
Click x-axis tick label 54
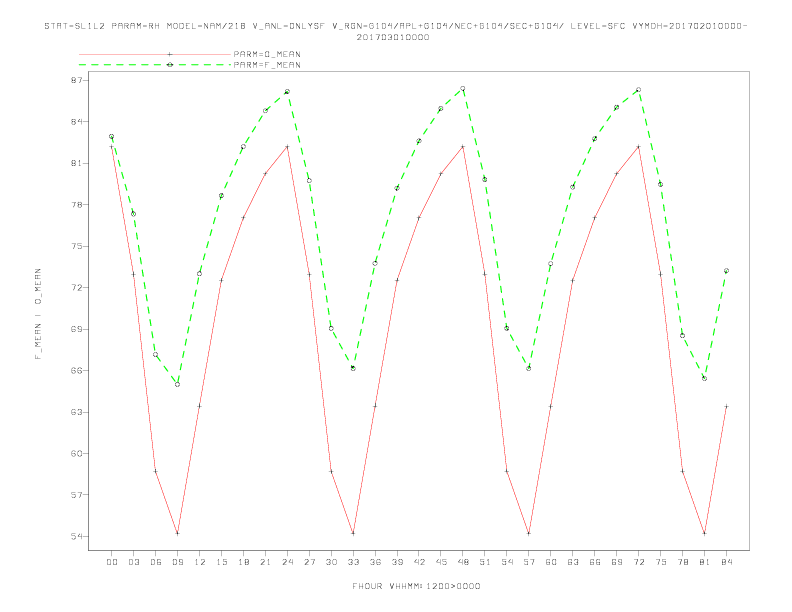coord(507,562)
